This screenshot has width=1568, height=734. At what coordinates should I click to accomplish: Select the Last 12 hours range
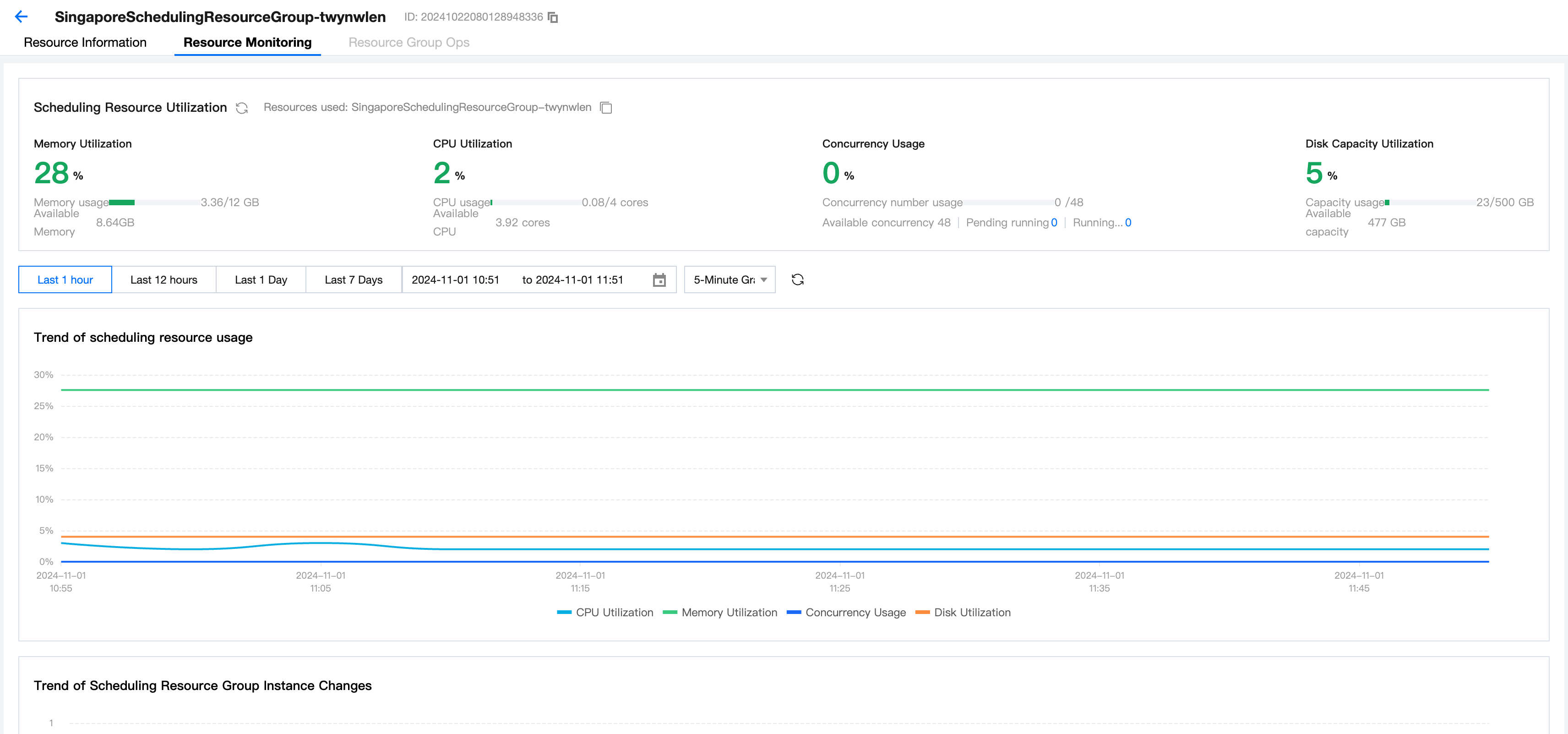pos(164,279)
